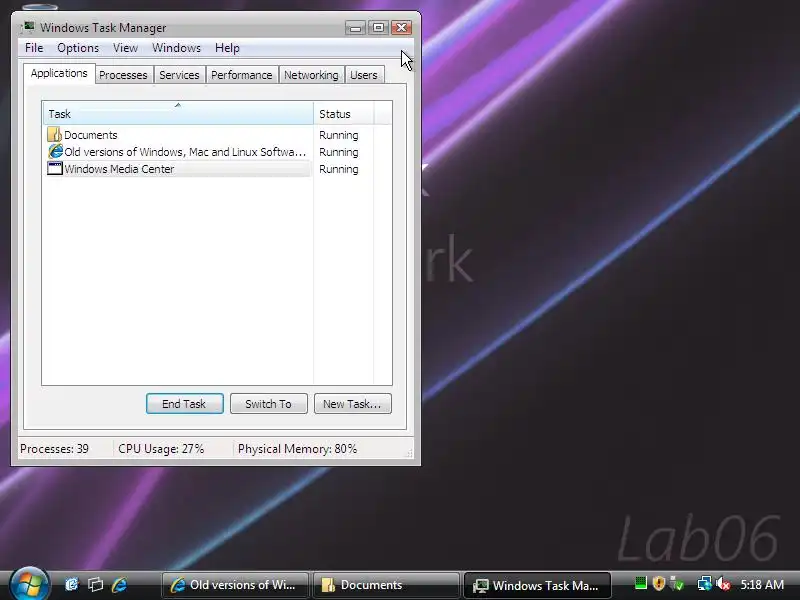Switch to the Processes tab
This screenshot has width=800, height=600.
point(123,75)
